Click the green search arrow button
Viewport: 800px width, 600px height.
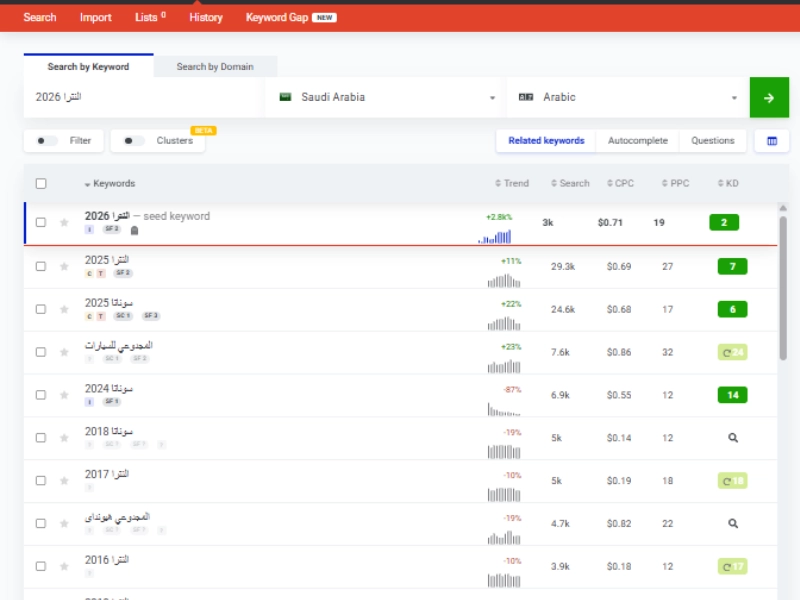[768, 98]
